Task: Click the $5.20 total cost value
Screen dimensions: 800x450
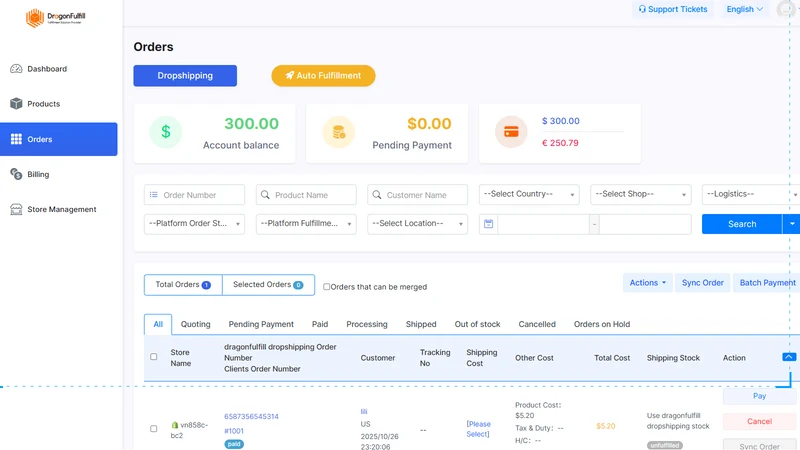Action: pyautogui.click(x=606, y=426)
